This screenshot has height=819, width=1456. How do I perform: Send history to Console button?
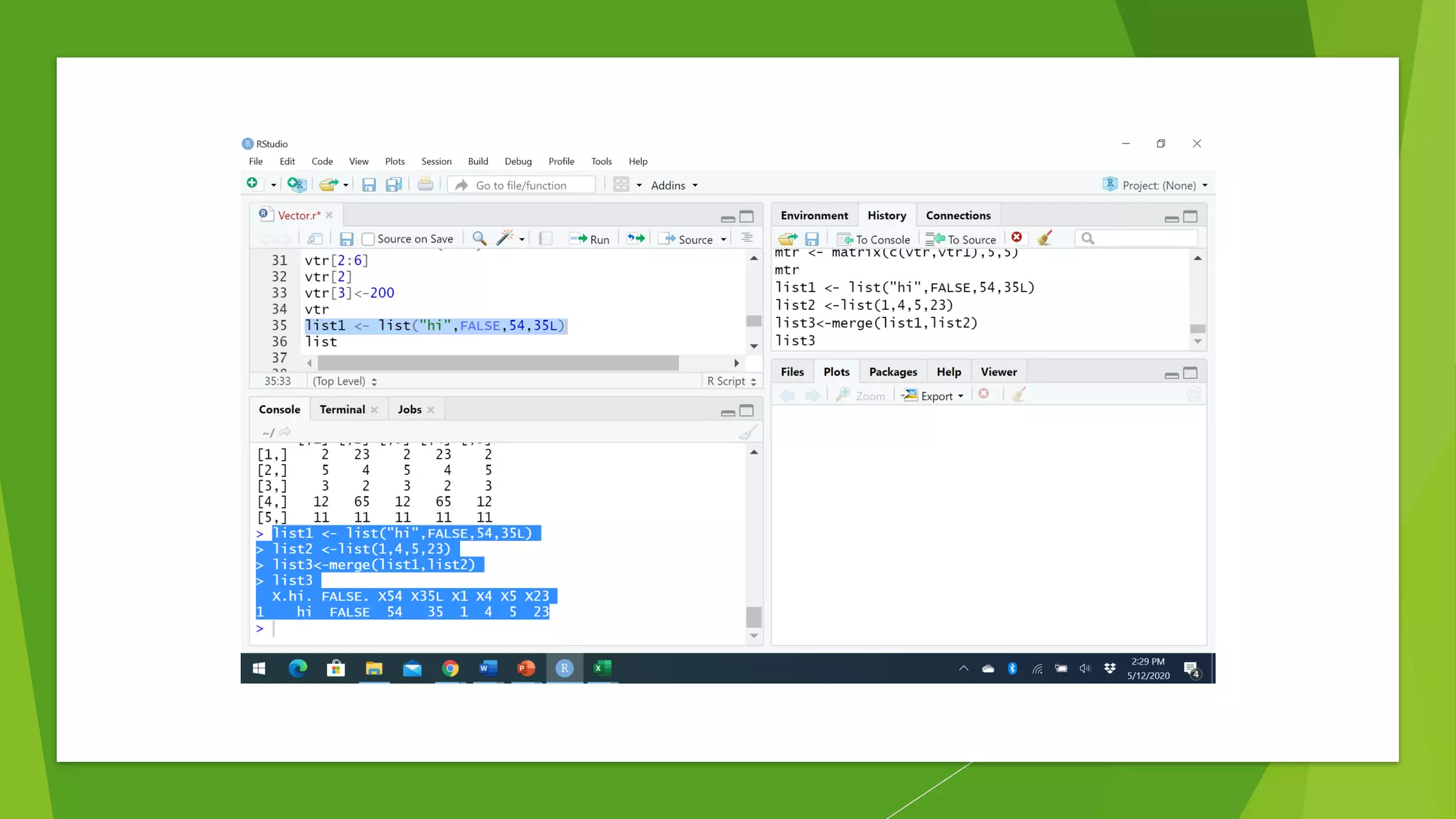pyautogui.click(x=874, y=239)
